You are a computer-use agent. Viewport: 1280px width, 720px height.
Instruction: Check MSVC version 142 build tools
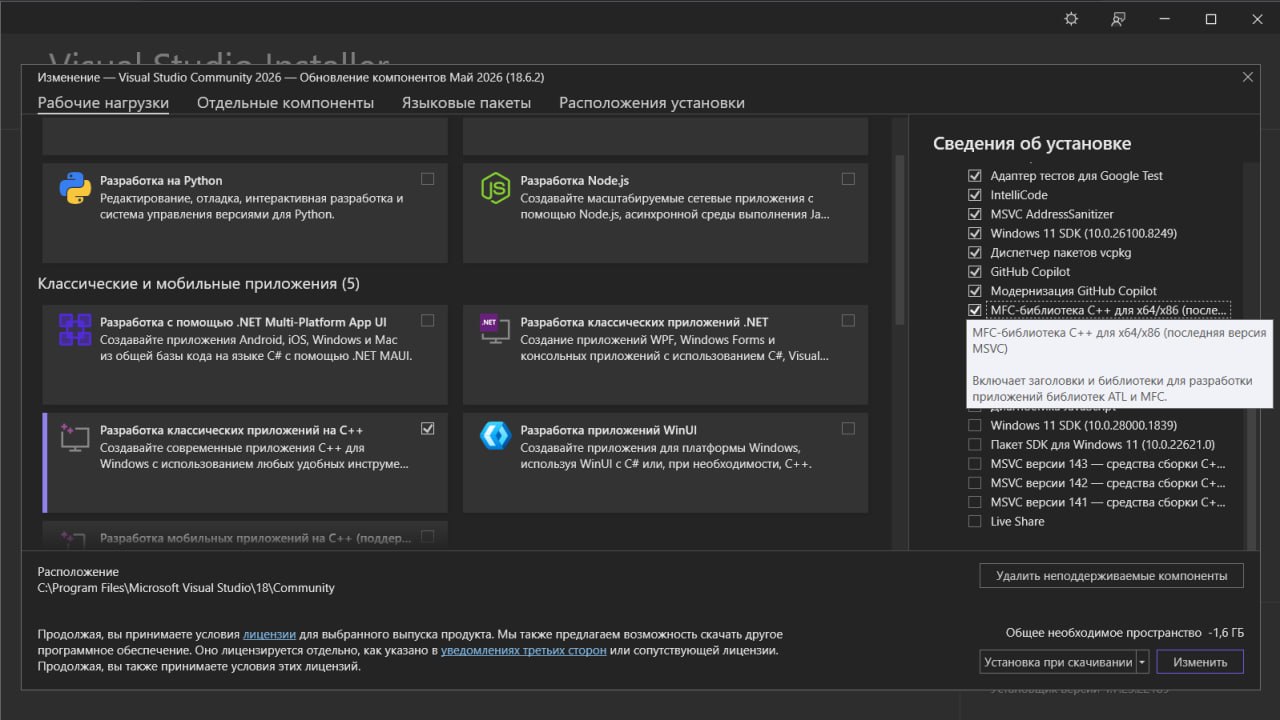(975, 483)
